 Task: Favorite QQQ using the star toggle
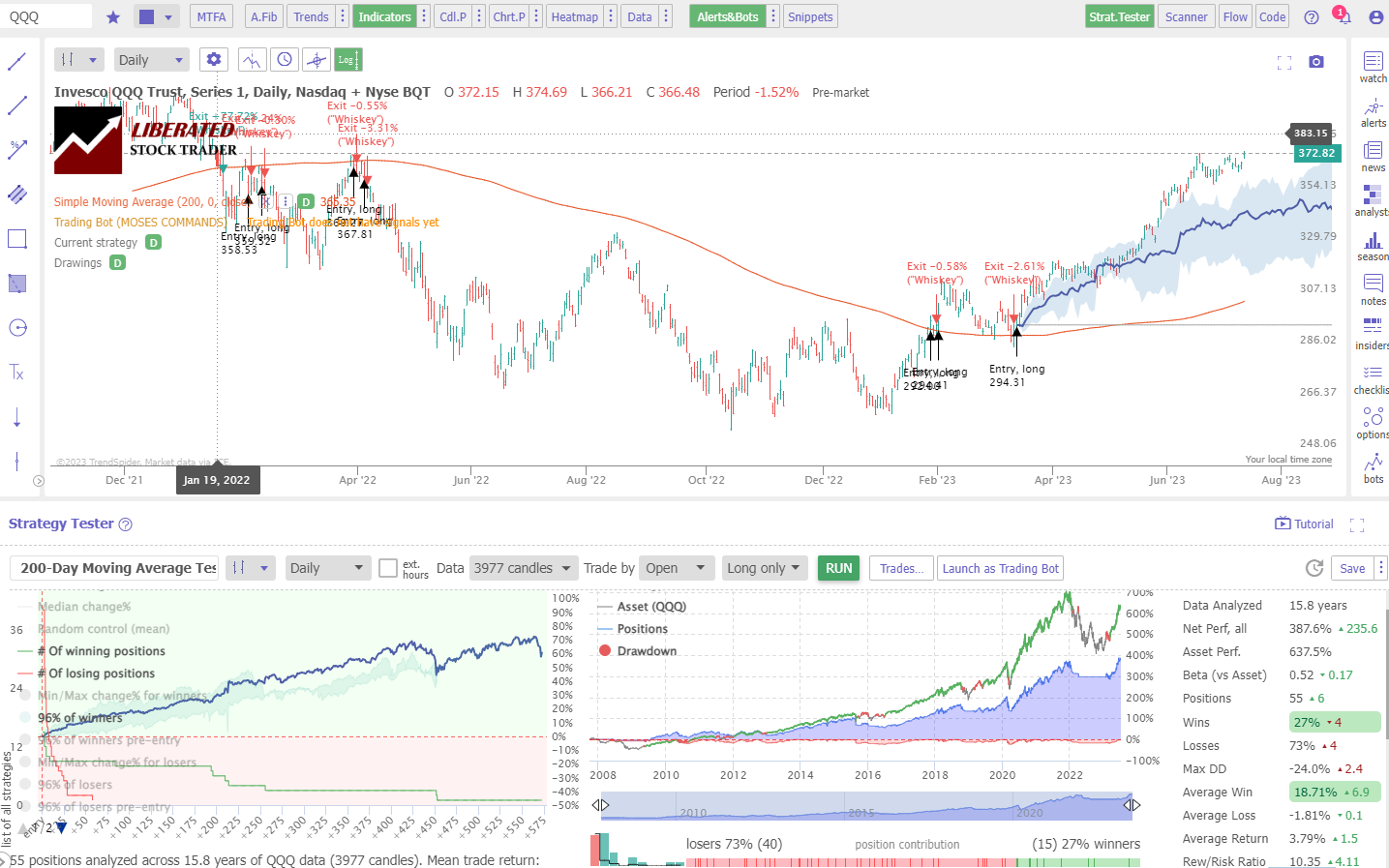pyautogui.click(x=111, y=16)
